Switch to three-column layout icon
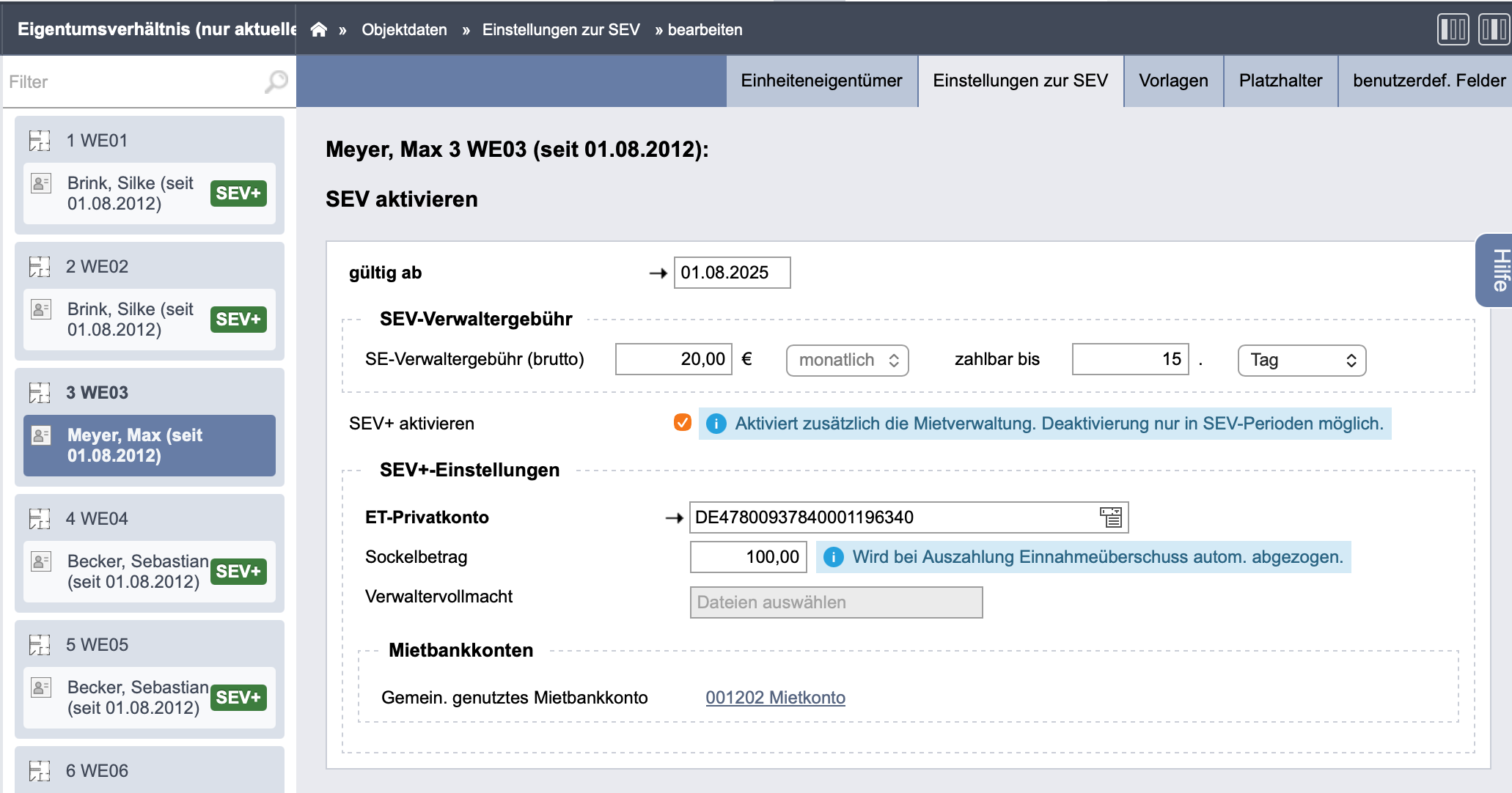1512x793 pixels. (1453, 29)
